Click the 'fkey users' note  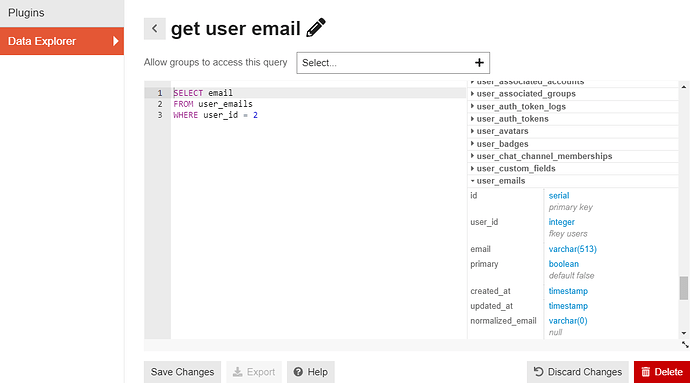(x=568, y=234)
